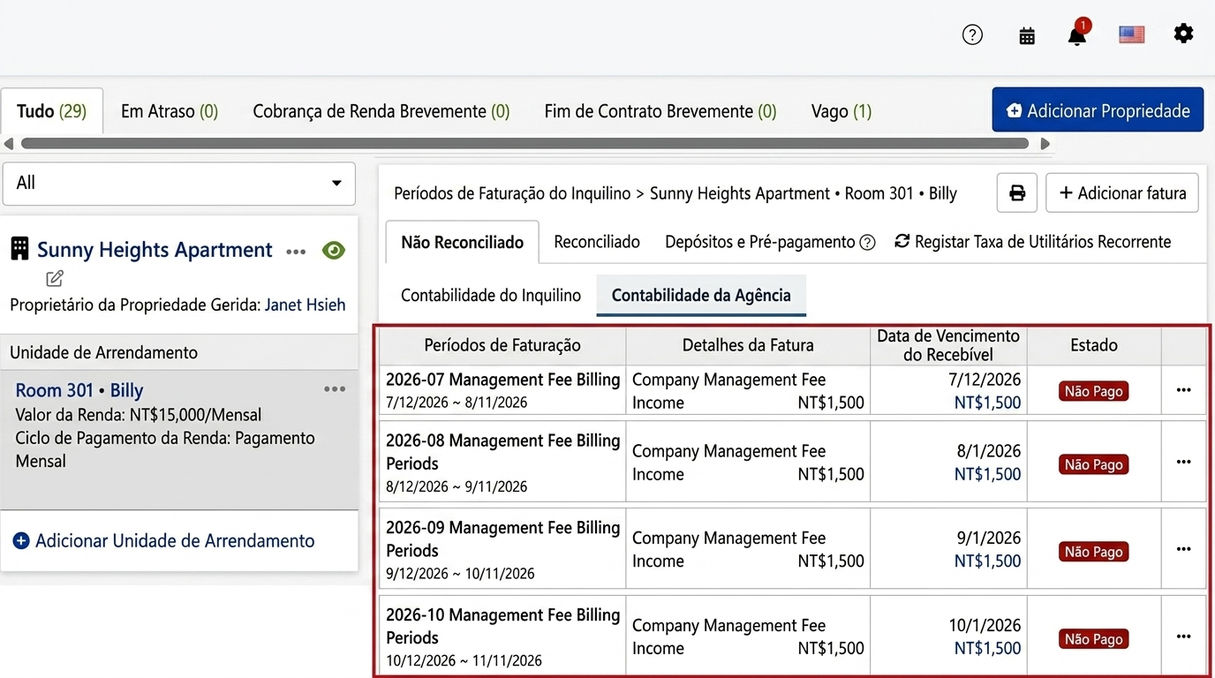
Task: Open the three-dot menu for Room 301 • Billy
Action: [334, 389]
